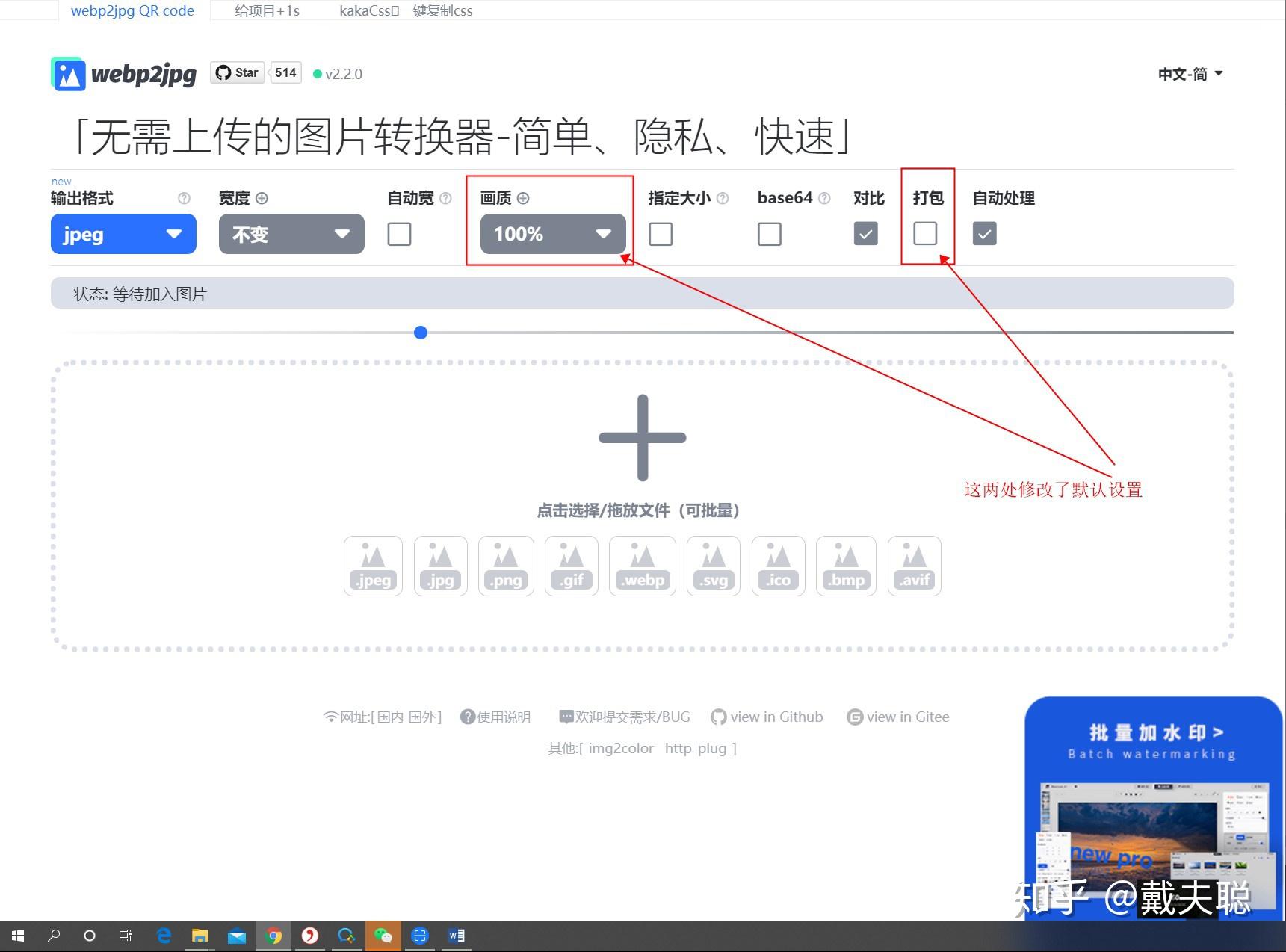
Task: Open Word from the taskbar
Action: point(457,936)
